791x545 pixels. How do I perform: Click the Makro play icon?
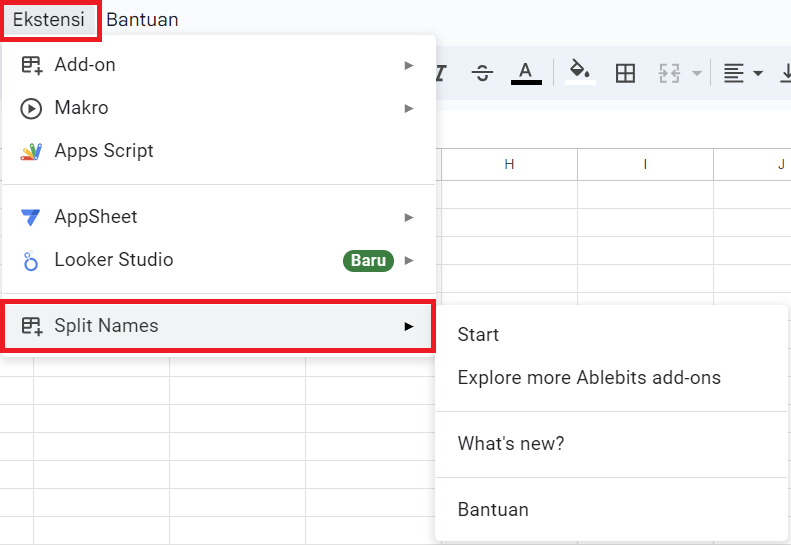pos(31,108)
